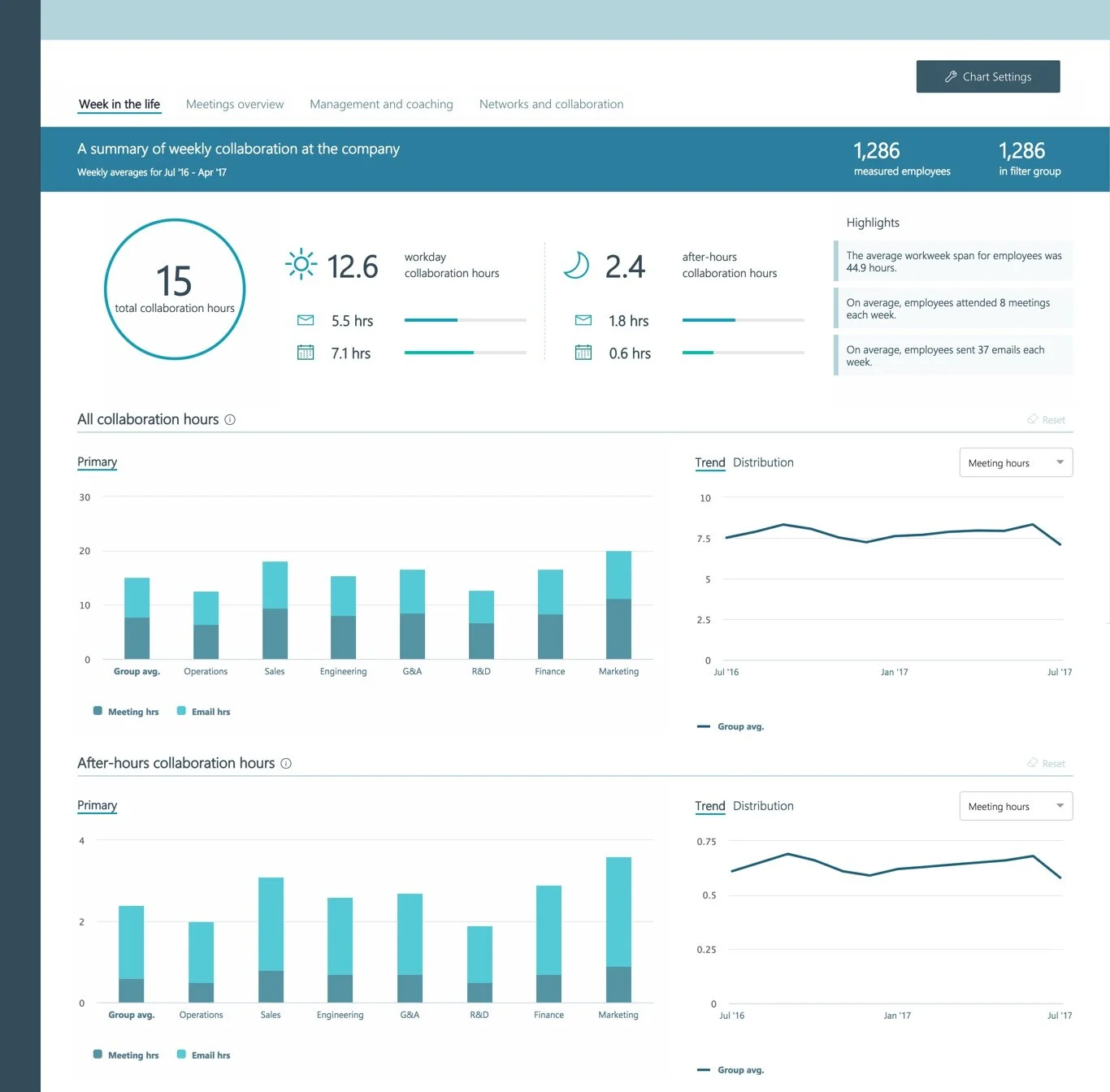Viewport: 1110px width, 1092px height.
Task: Open the Meeting hours dropdown in top trend chart
Action: click(x=1015, y=461)
